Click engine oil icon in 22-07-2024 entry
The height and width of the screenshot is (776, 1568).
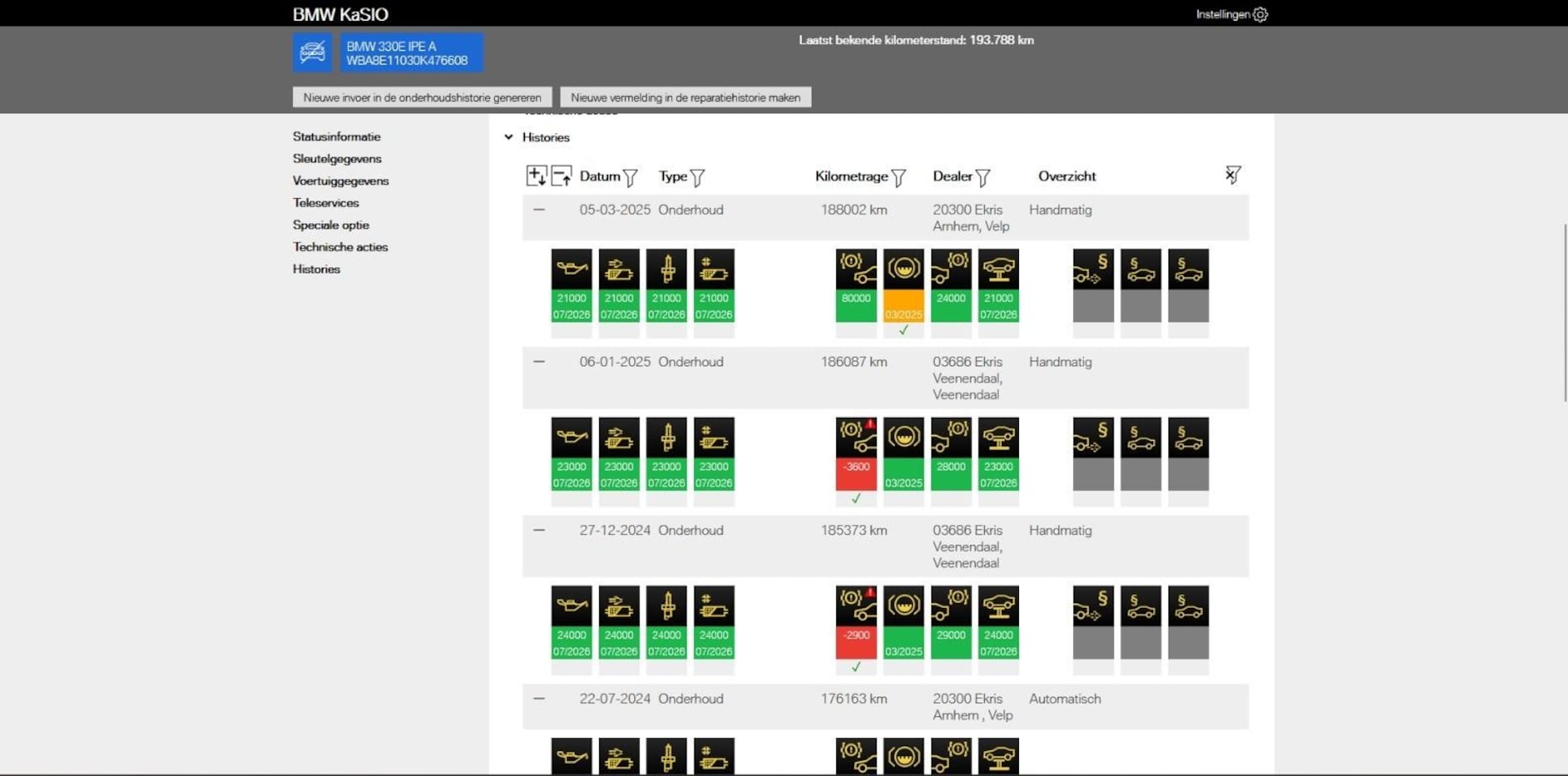pyautogui.click(x=572, y=757)
